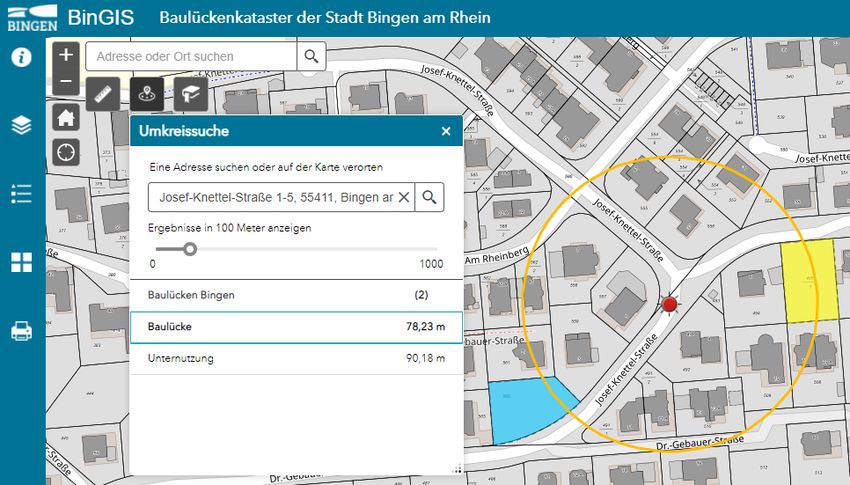Click the 'Adresse oder Ort suchen' field
The height and width of the screenshot is (485, 850).
pyautogui.click(x=191, y=56)
